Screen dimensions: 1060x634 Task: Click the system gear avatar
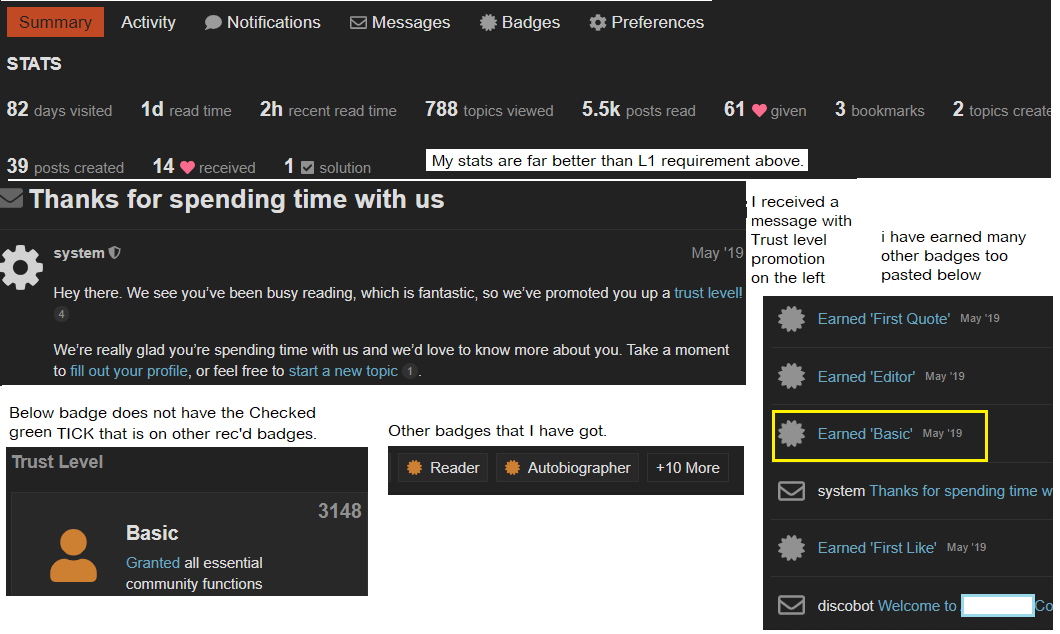pos(21,267)
